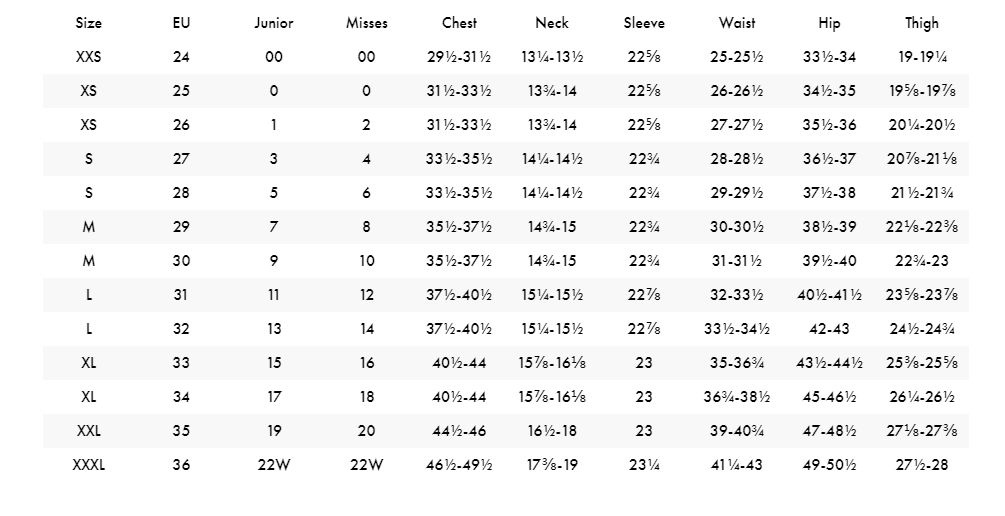Select the Hip column header
Screen dimensions: 1005x516
click(829, 23)
